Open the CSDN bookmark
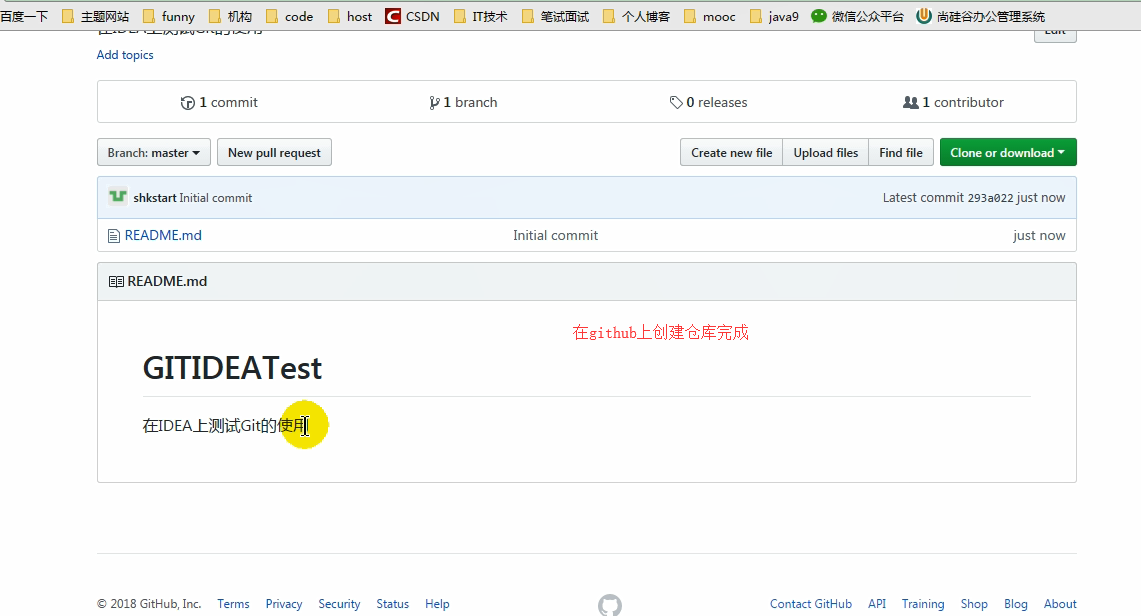Viewport: 1141px width, 616px height. coord(413,16)
